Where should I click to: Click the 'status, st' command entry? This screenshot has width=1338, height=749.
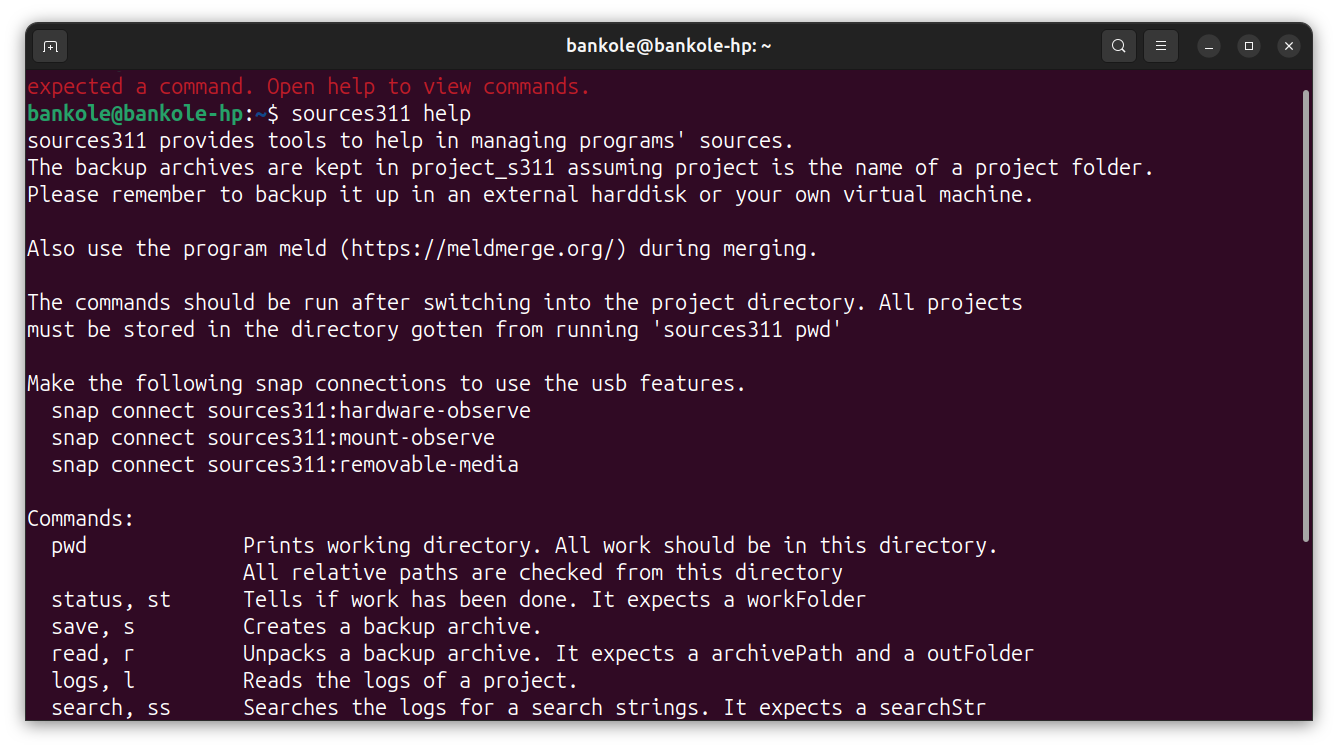point(111,599)
